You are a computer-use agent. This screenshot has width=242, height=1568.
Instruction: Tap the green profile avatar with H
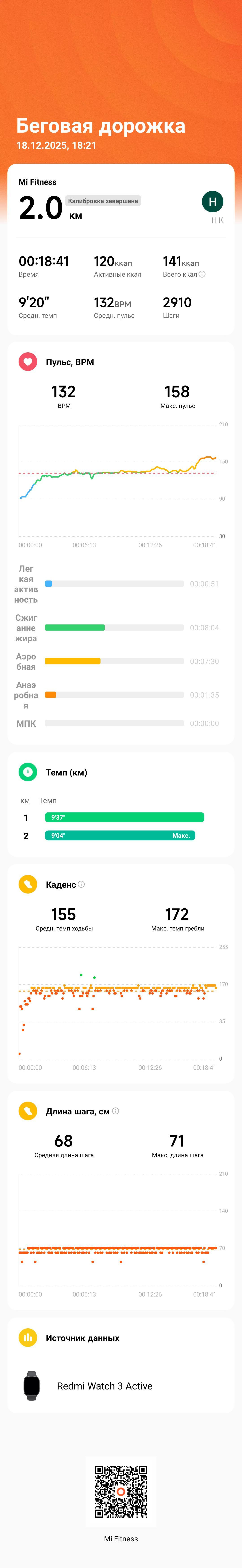pos(212,201)
